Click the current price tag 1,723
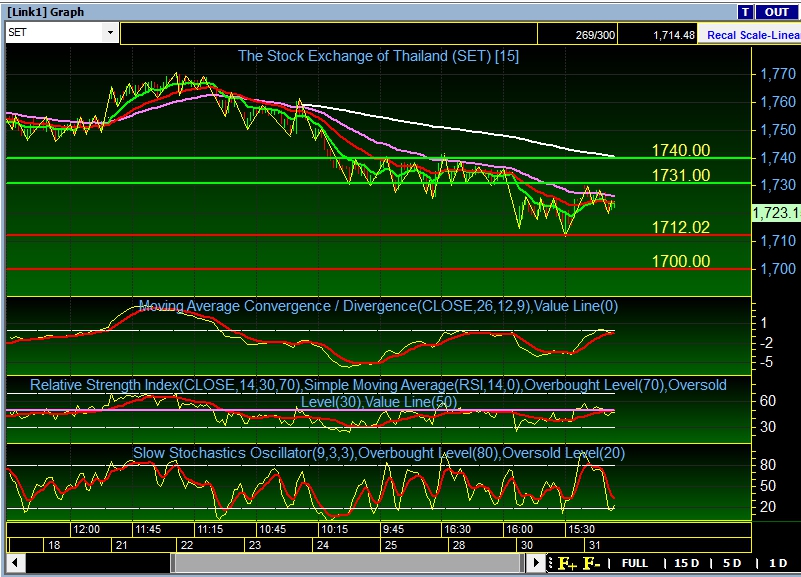 [775, 213]
